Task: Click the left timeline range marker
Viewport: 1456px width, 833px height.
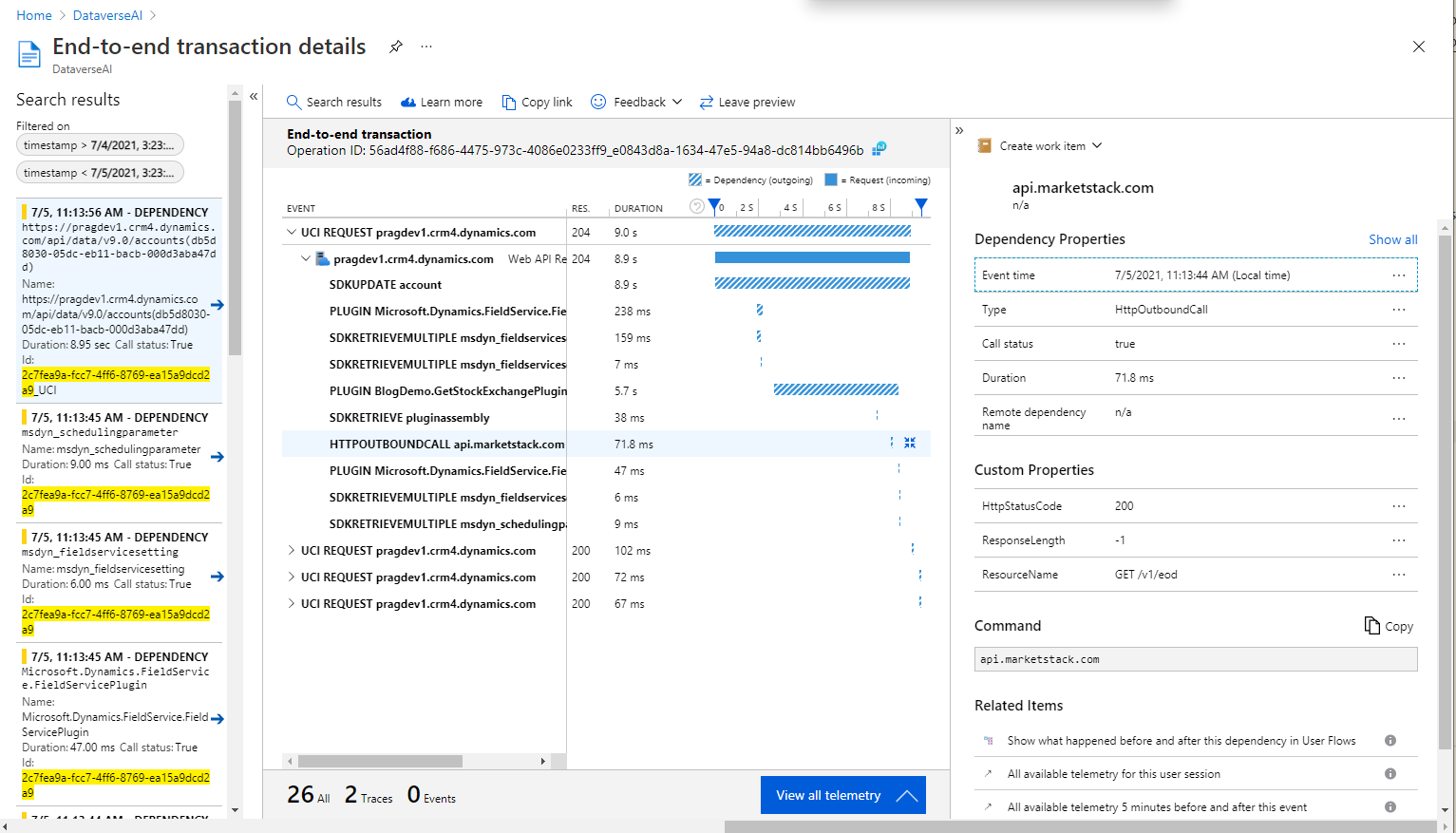Action: 714,206
